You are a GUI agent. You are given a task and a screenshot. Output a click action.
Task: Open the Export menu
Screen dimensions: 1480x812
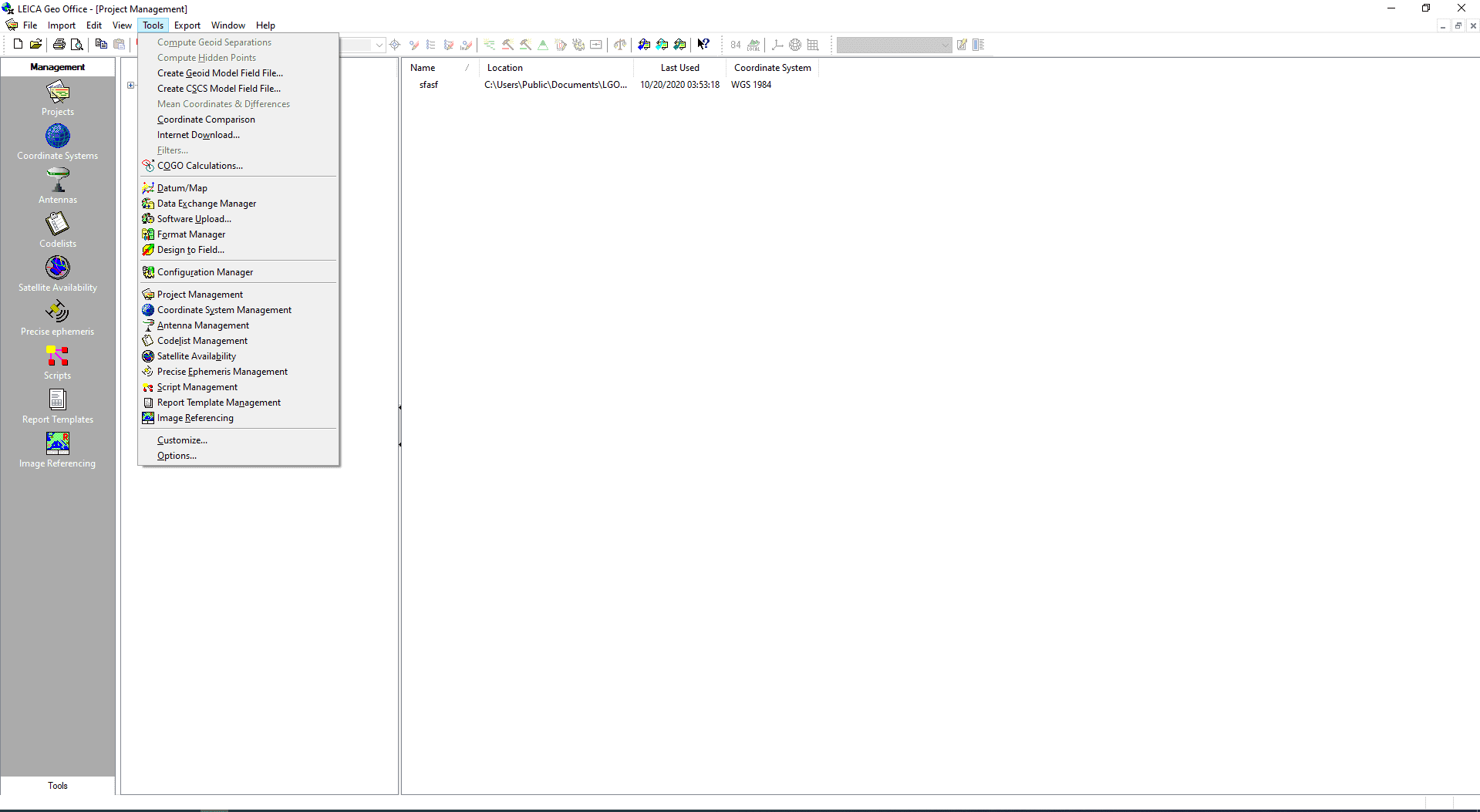pyautogui.click(x=187, y=25)
